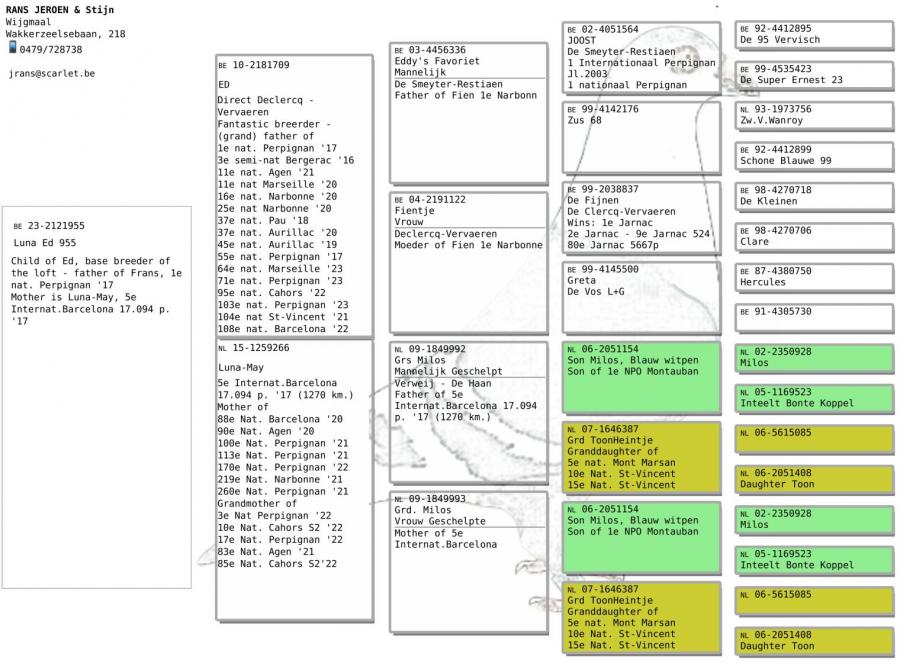Click the Eddy's Favoriet pedigree box

click(468, 112)
